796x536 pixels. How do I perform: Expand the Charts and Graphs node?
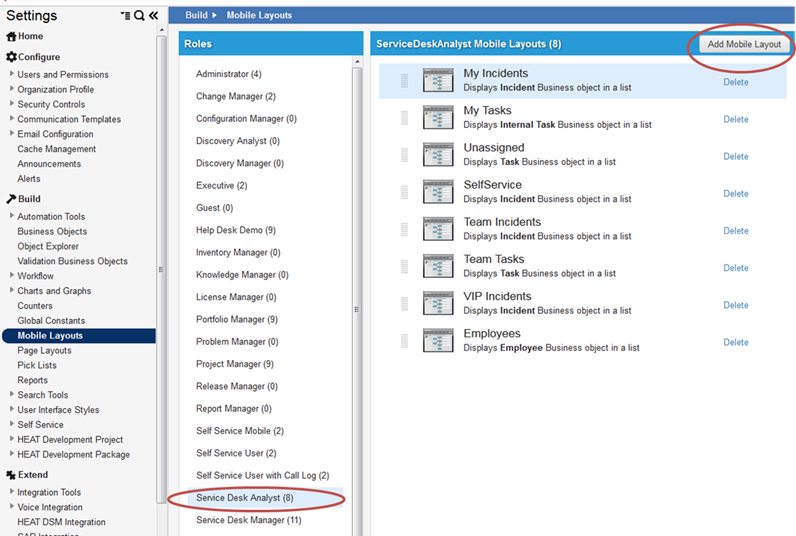12,291
